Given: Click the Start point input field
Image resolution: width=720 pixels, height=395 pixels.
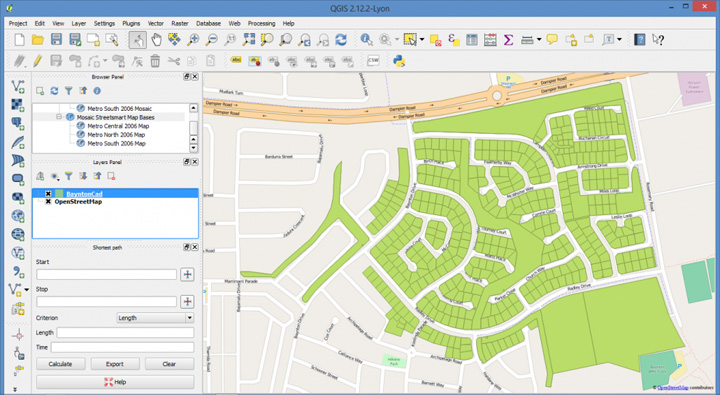Looking at the screenshot, I should pos(107,275).
